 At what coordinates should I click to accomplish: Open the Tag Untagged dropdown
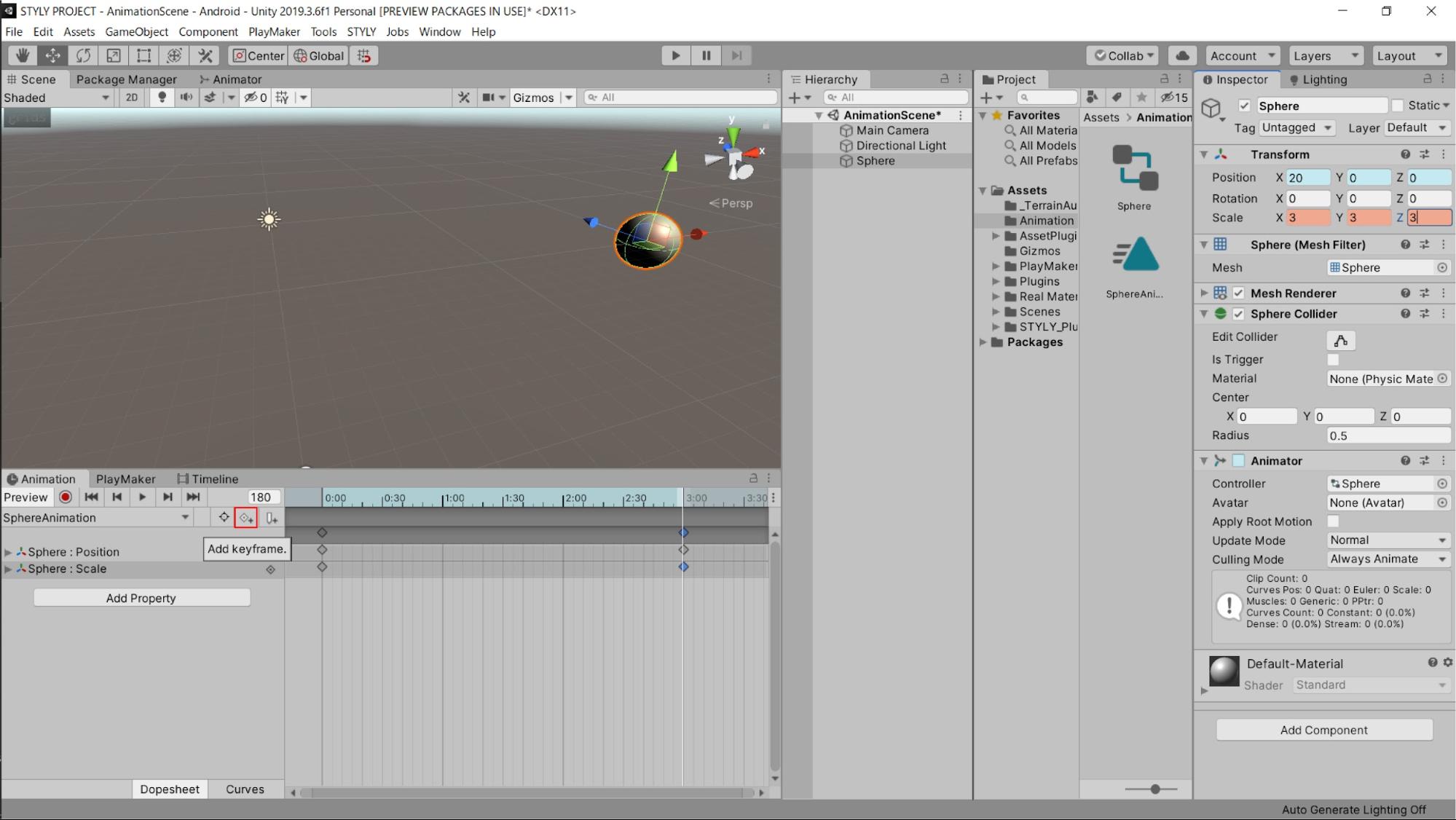(1296, 127)
